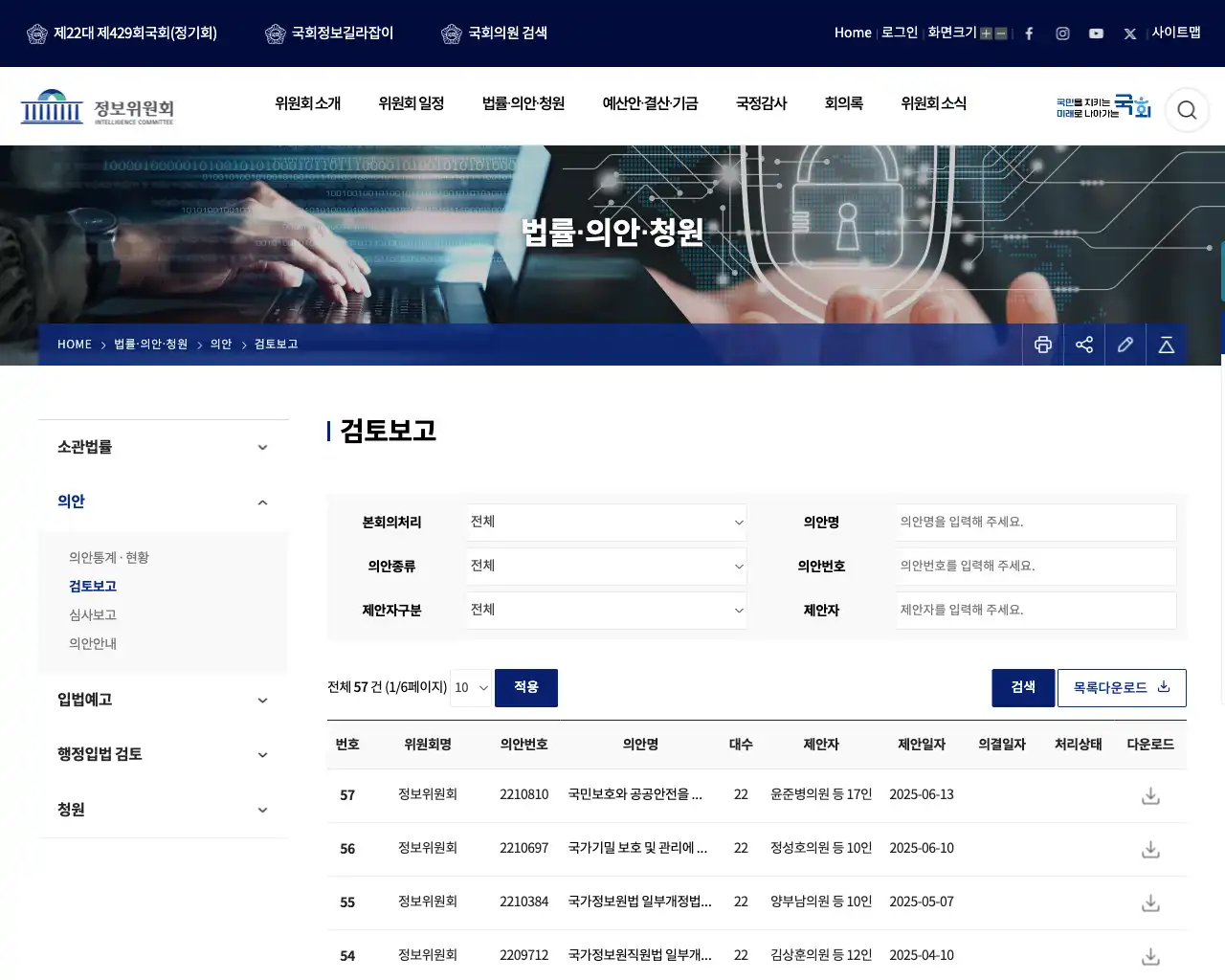Expand the 행정입법 검토 sidebar section

[x=163, y=754]
